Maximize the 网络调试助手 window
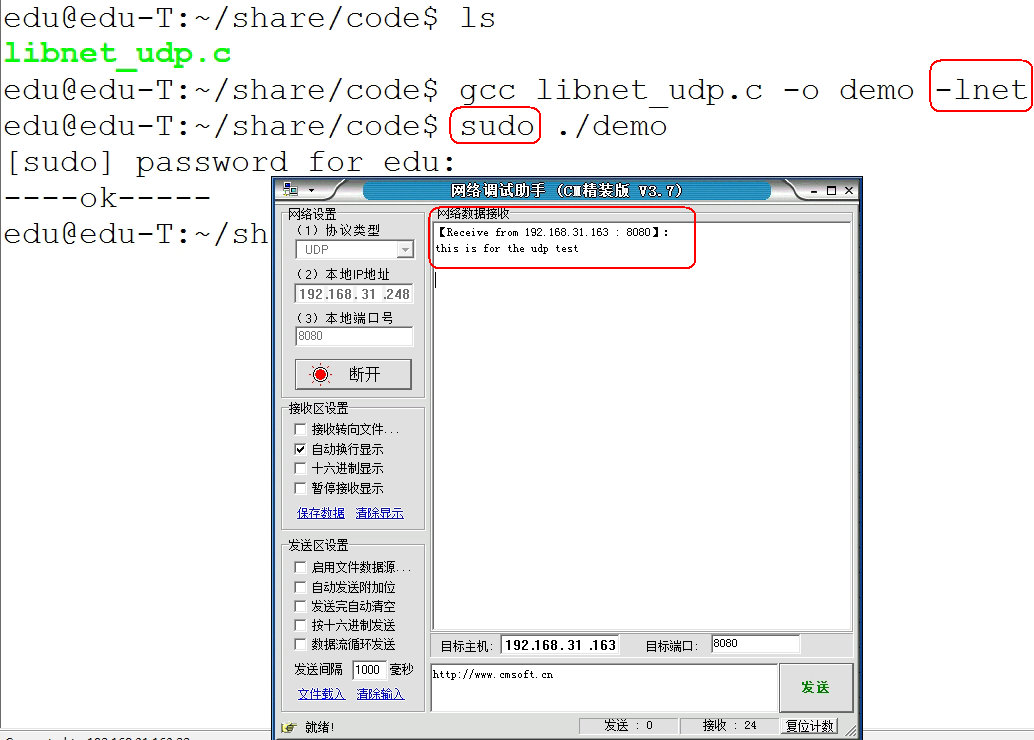Image resolution: width=1034 pixels, height=740 pixels. click(832, 191)
